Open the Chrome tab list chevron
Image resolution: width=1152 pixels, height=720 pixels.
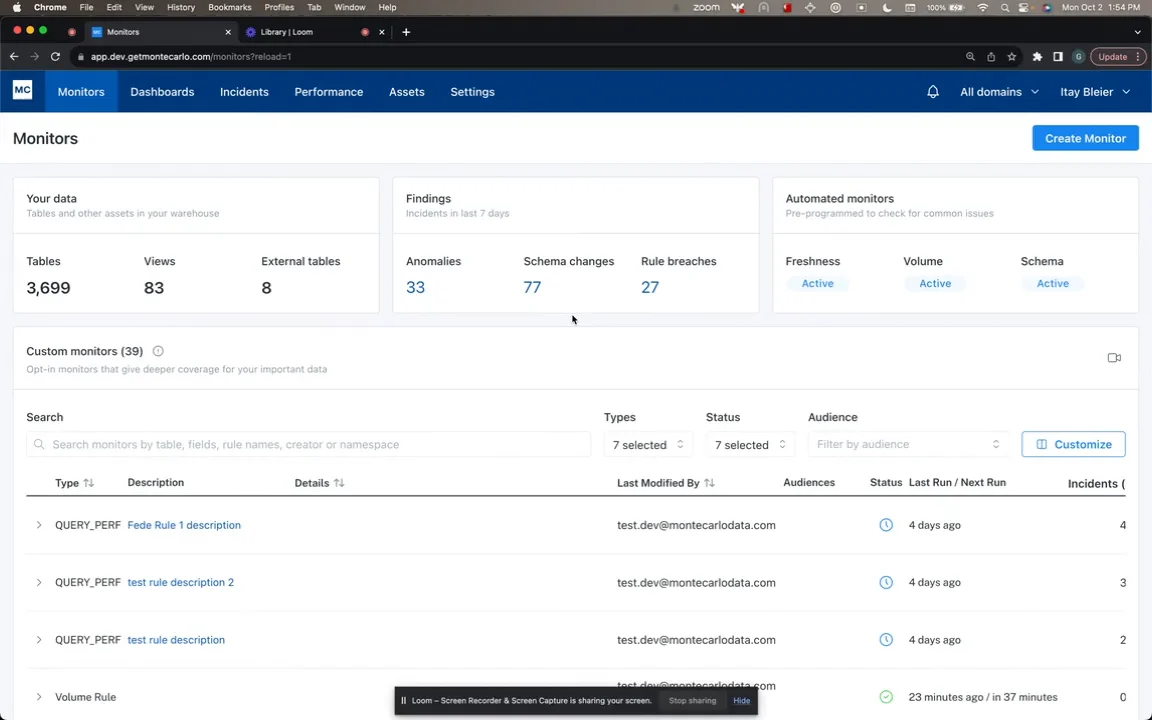coord(1137,32)
